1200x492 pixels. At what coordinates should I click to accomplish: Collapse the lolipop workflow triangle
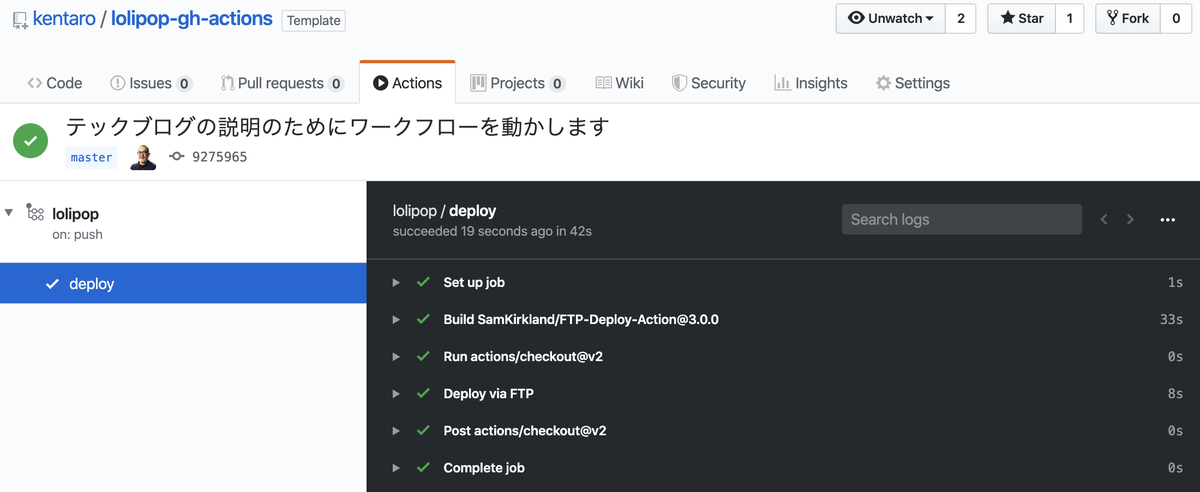pos(9,212)
